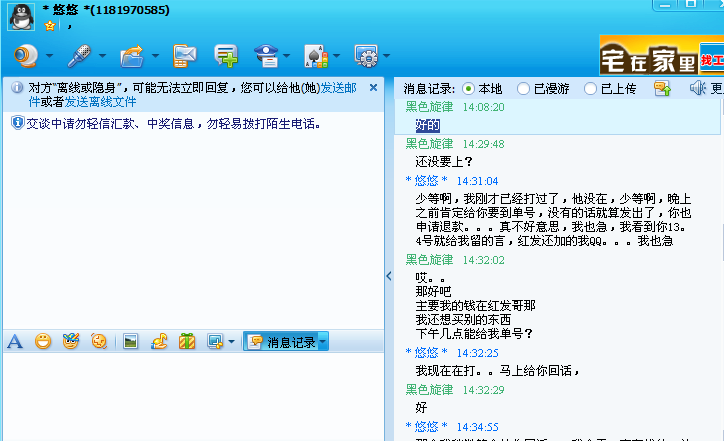The width and height of the screenshot is (724, 441).
Task: Expand the report options dropdown arrow
Action: pos(287,56)
